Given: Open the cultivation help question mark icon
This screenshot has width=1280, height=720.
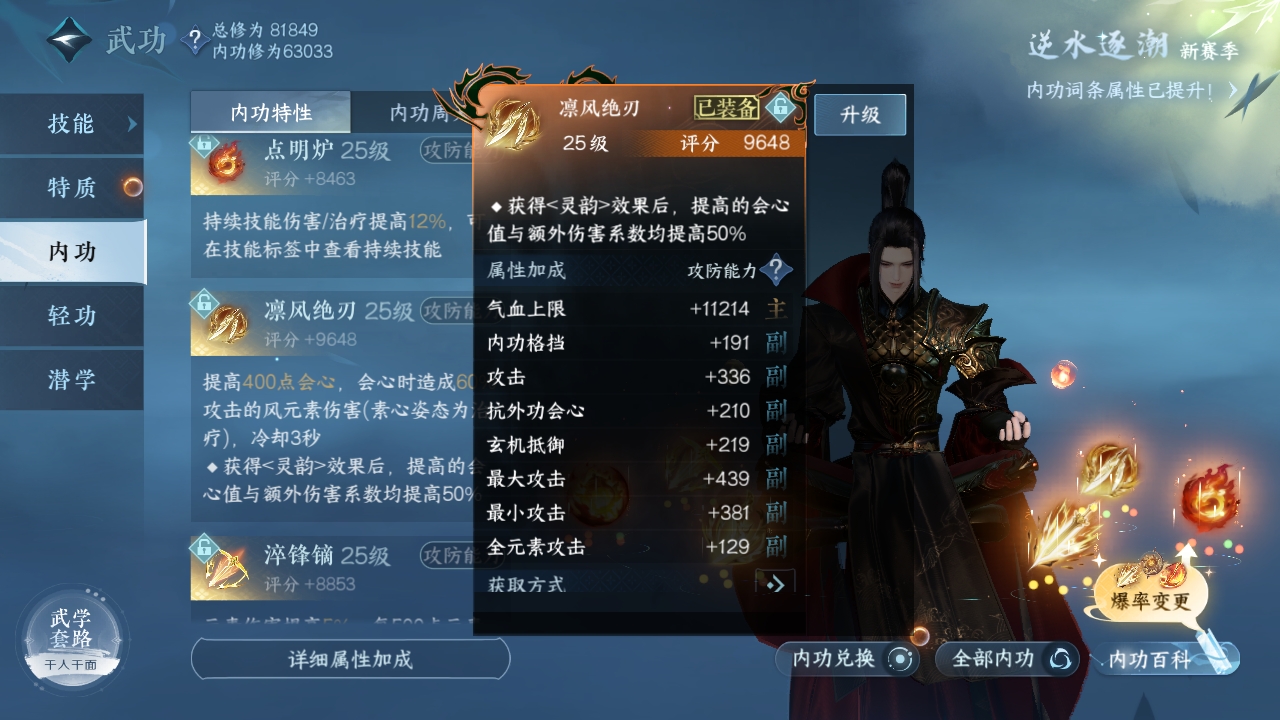Looking at the screenshot, I should [x=194, y=41].
